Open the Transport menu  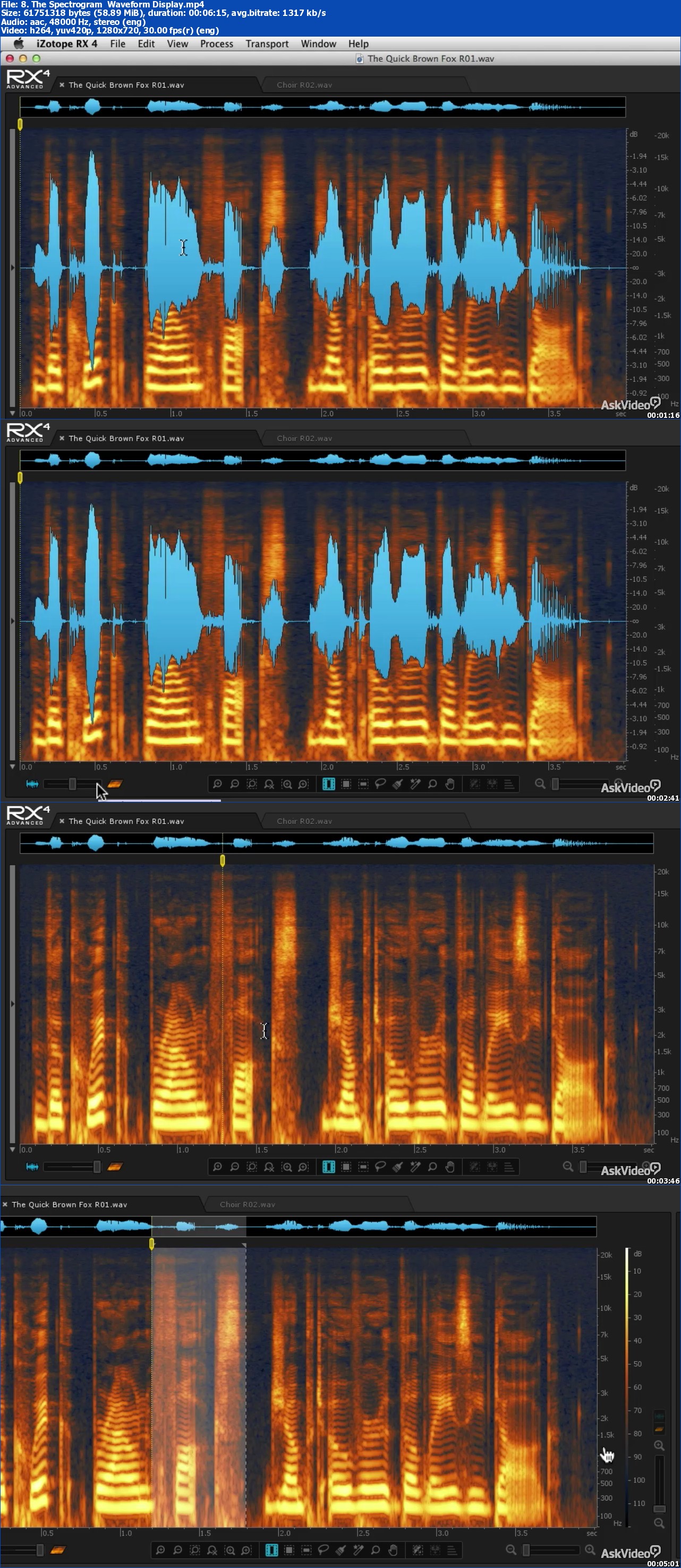pos(267,44)
